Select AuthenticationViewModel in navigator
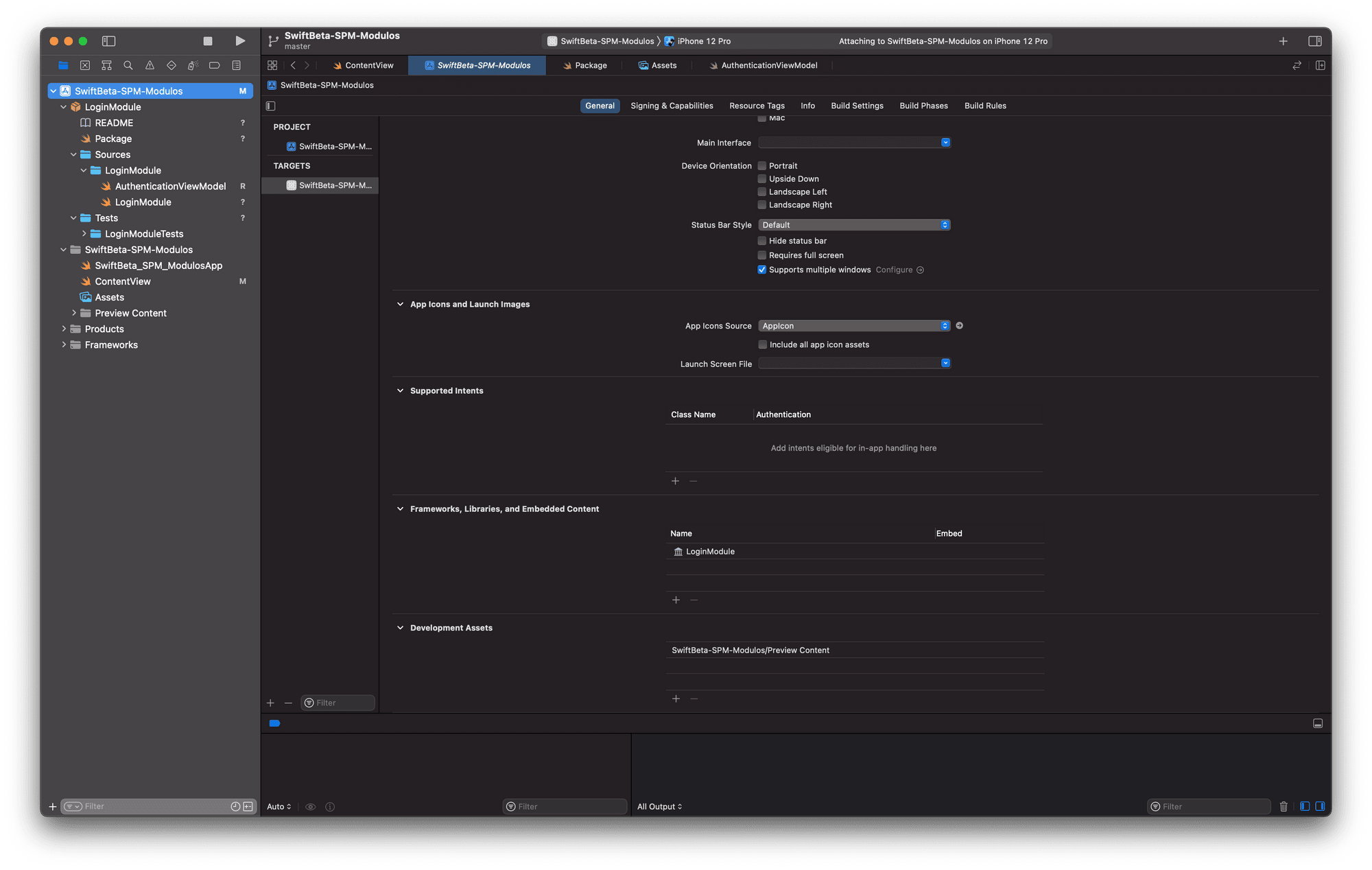 [170, 186]
